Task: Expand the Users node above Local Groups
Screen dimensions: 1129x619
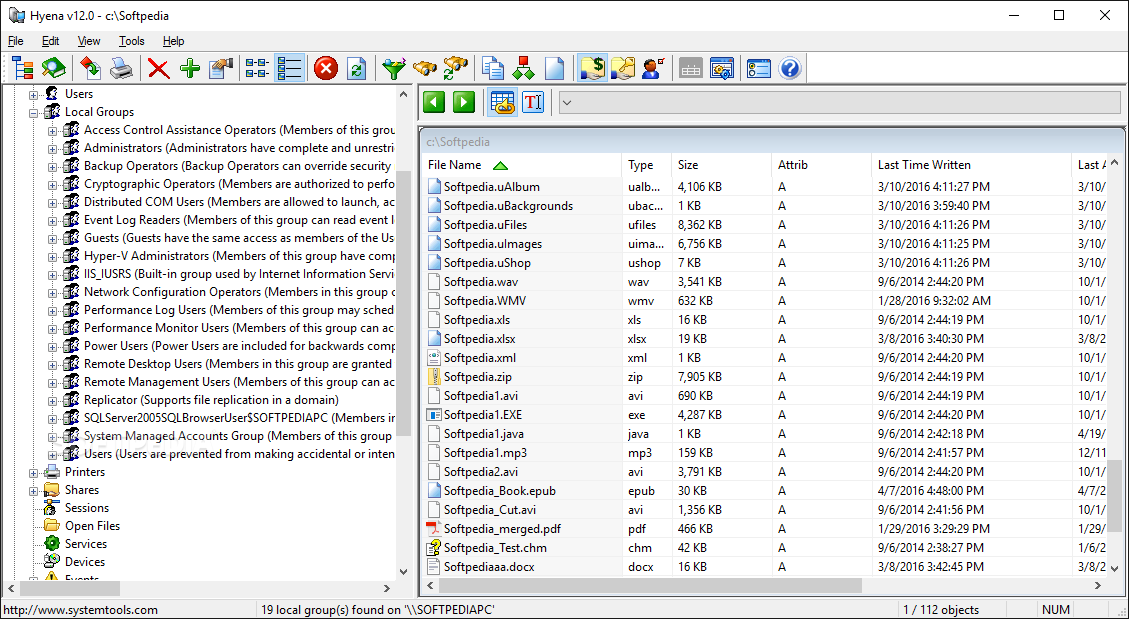Action: tap(33, 95)
